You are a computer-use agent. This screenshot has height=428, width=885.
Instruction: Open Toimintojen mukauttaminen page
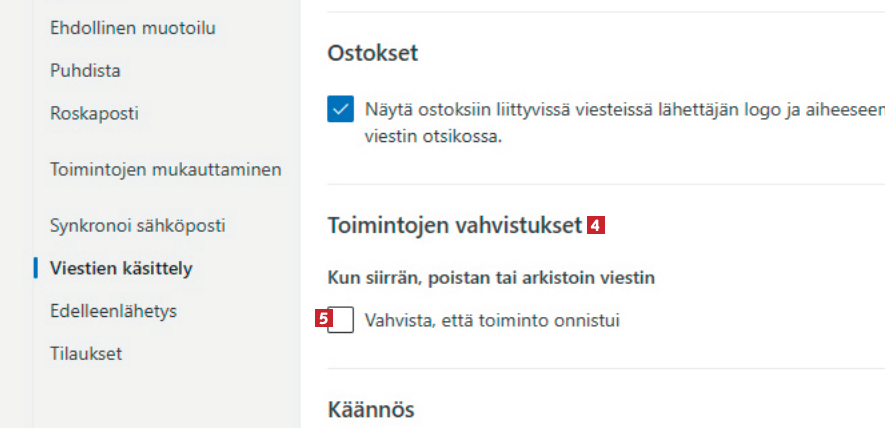tap(165, 169)
